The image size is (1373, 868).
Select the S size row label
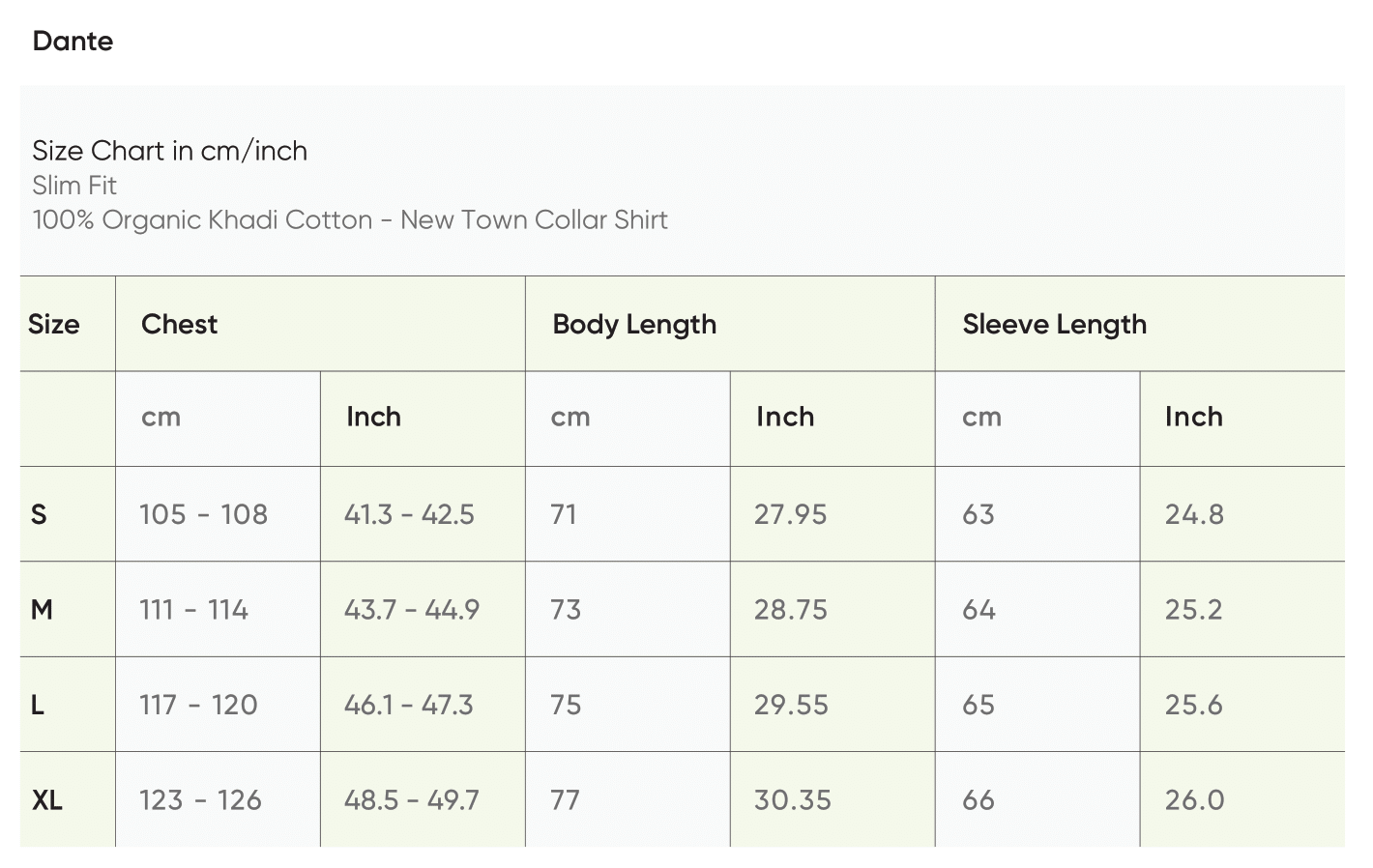(x=39, y=514)
